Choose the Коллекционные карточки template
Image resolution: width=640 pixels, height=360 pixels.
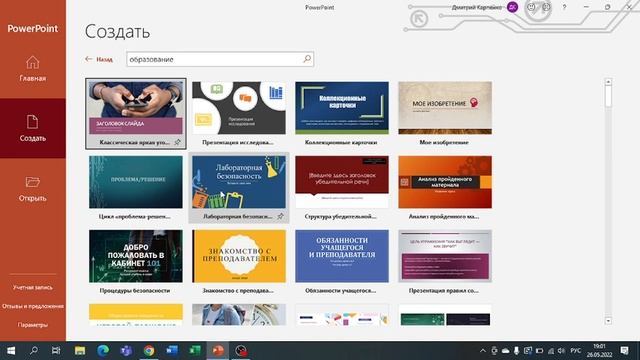point(342,108)
